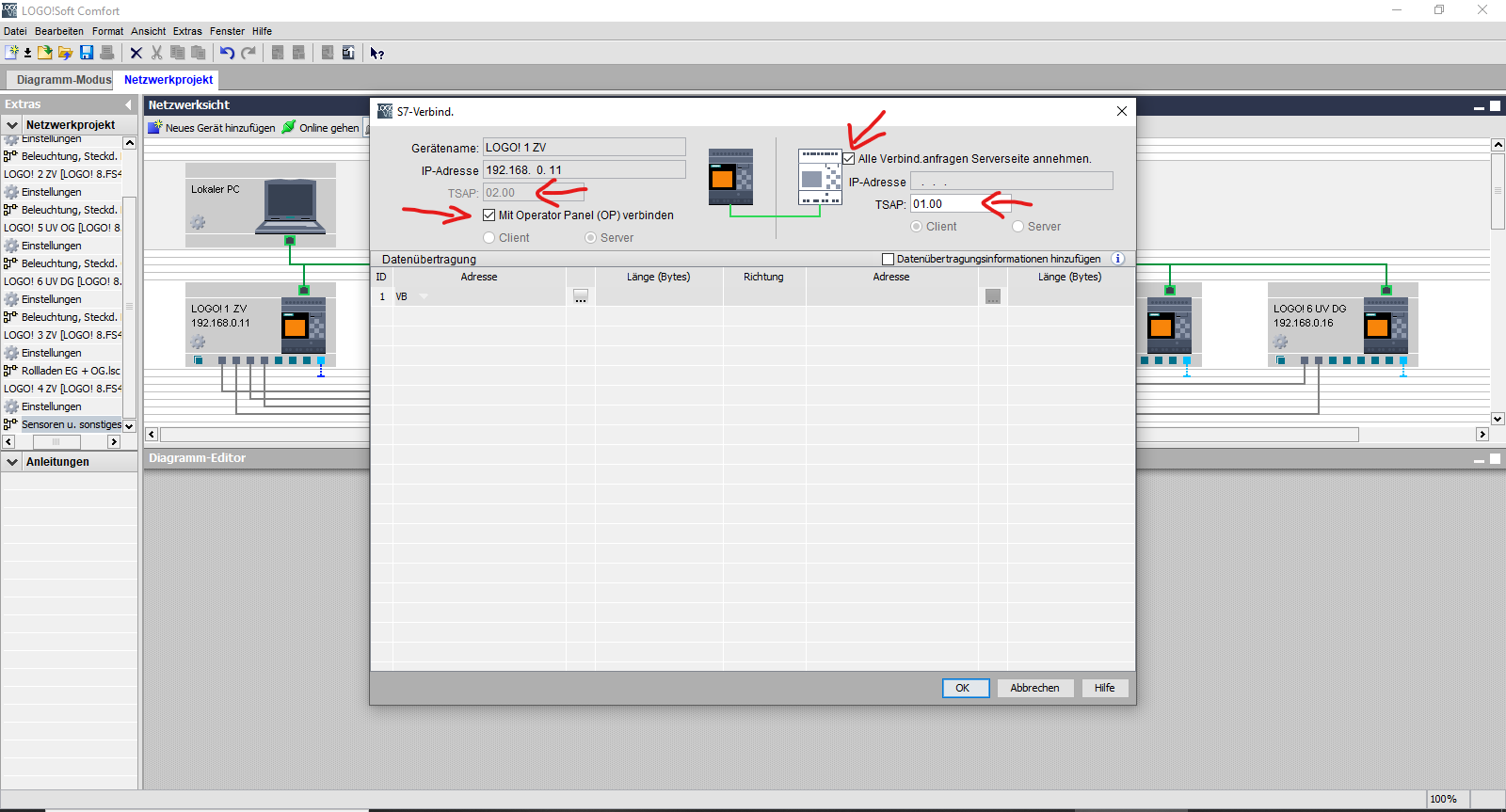Click Netzwerksicht horizontal scroll-left arrow
The image size is (1506, 812).
coord(152,435)
